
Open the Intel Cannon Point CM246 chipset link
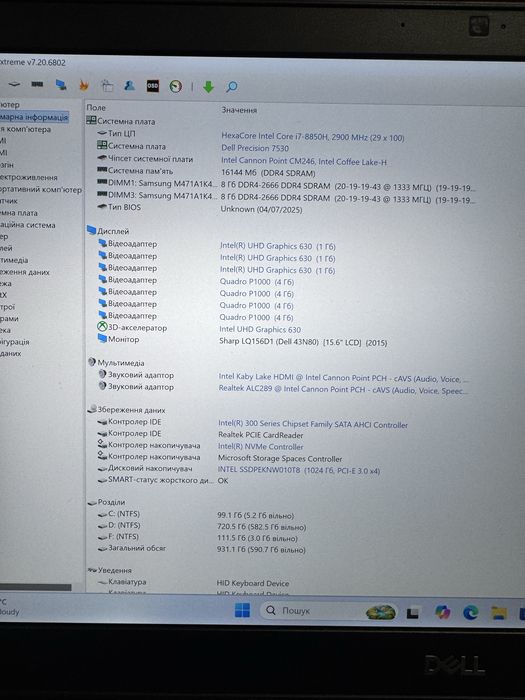pyautogui.click(x=304, y=161)
